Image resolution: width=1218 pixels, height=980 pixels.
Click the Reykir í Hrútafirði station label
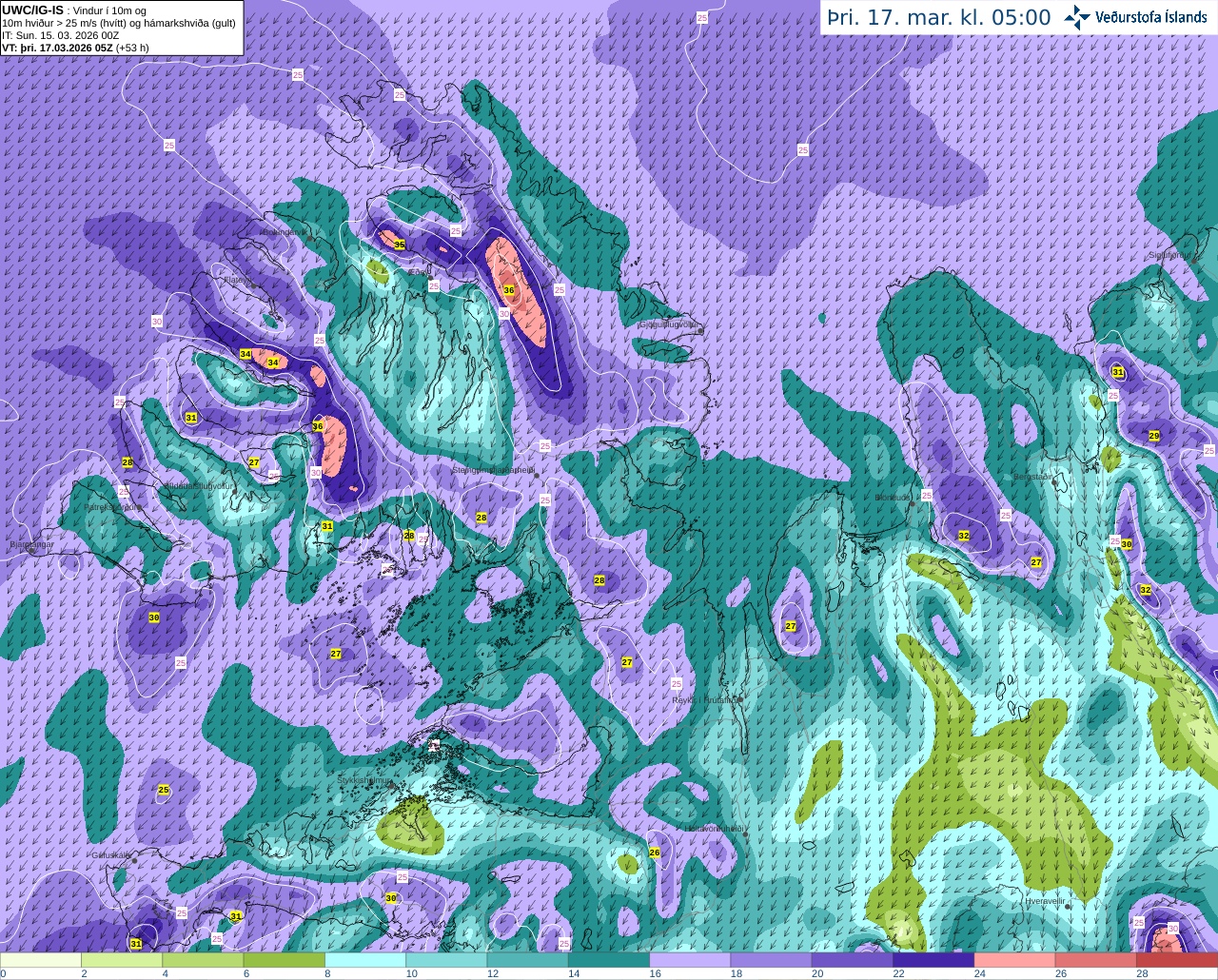click(x=706, y=699)
